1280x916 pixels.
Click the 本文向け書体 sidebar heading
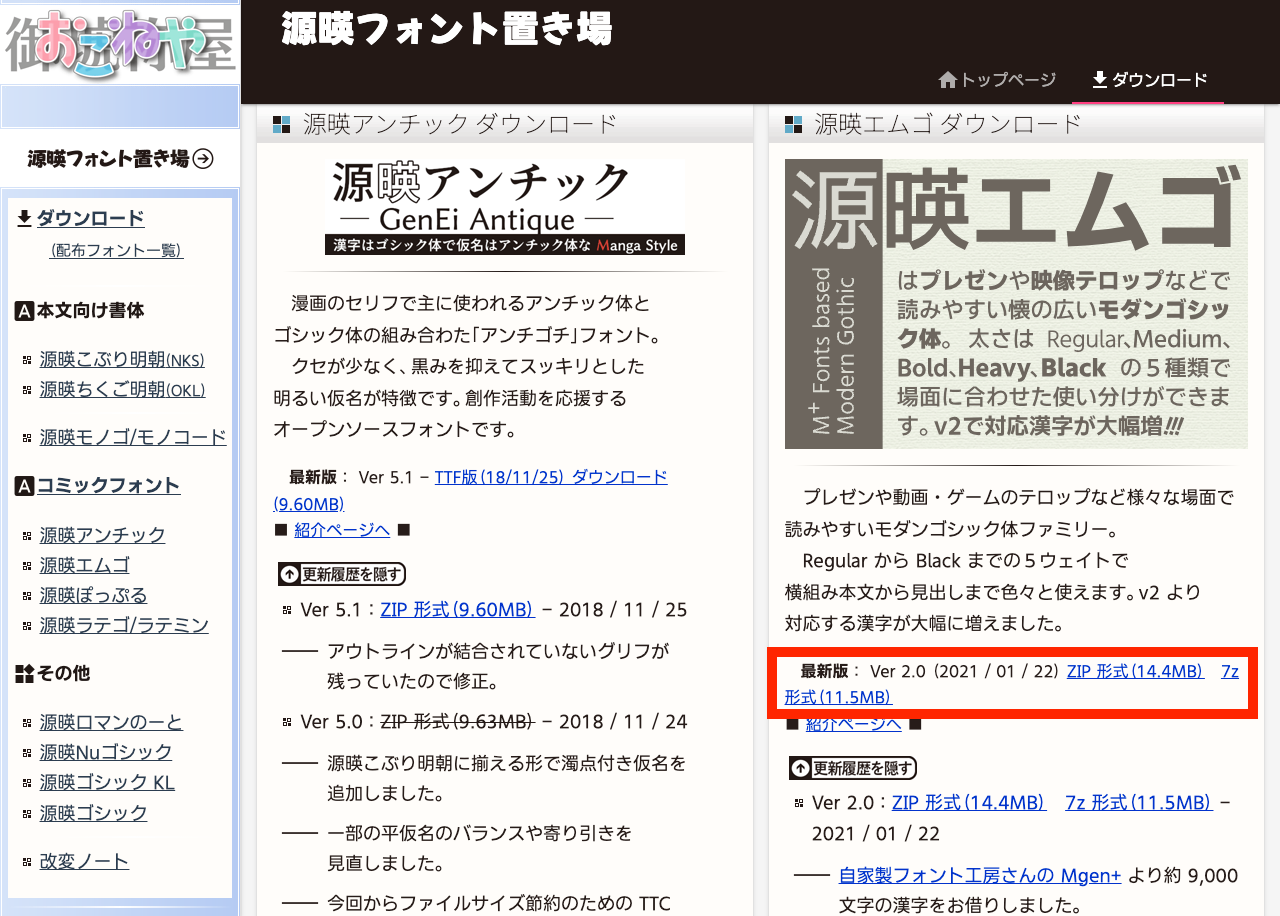pos(91,312)
